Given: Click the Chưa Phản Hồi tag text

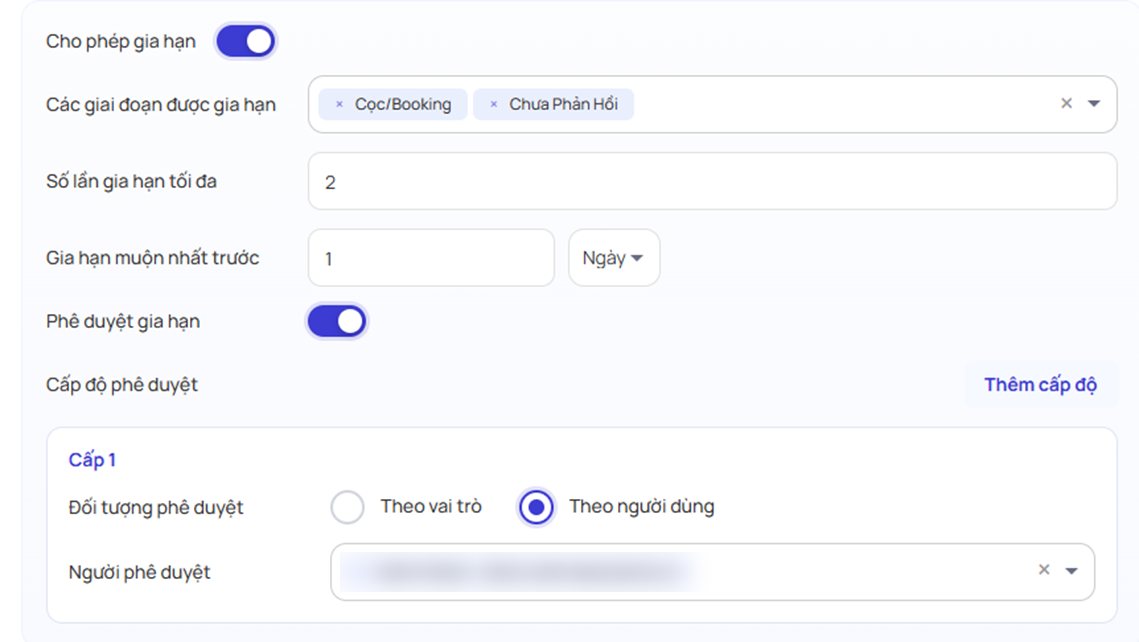Looking at the screenshot, I should (564, 104).
